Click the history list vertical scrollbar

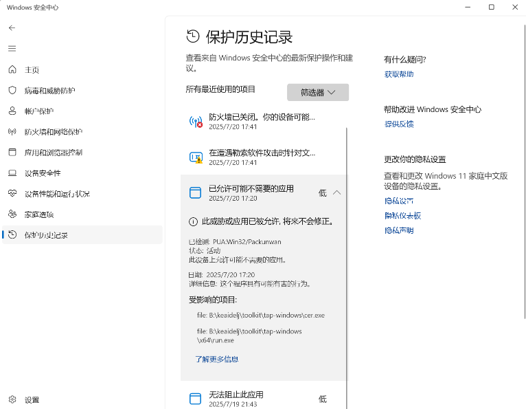point(347,268)
